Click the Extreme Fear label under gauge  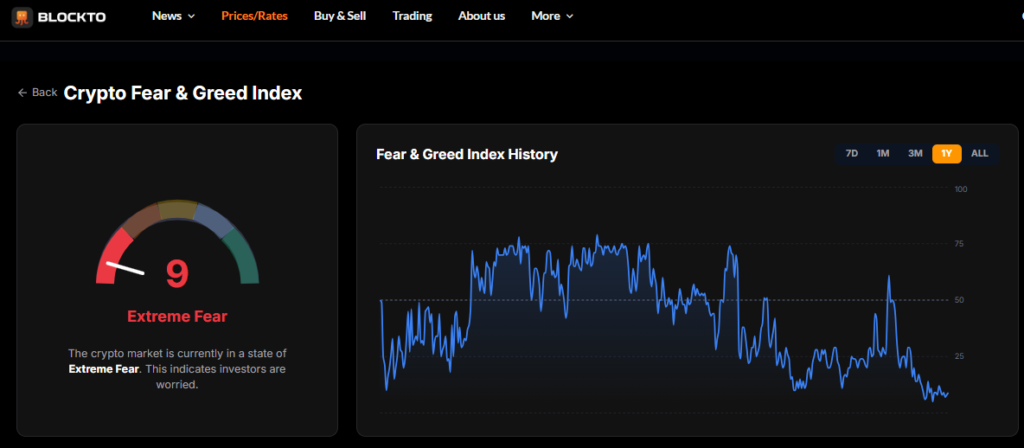(x=177, y=317)
